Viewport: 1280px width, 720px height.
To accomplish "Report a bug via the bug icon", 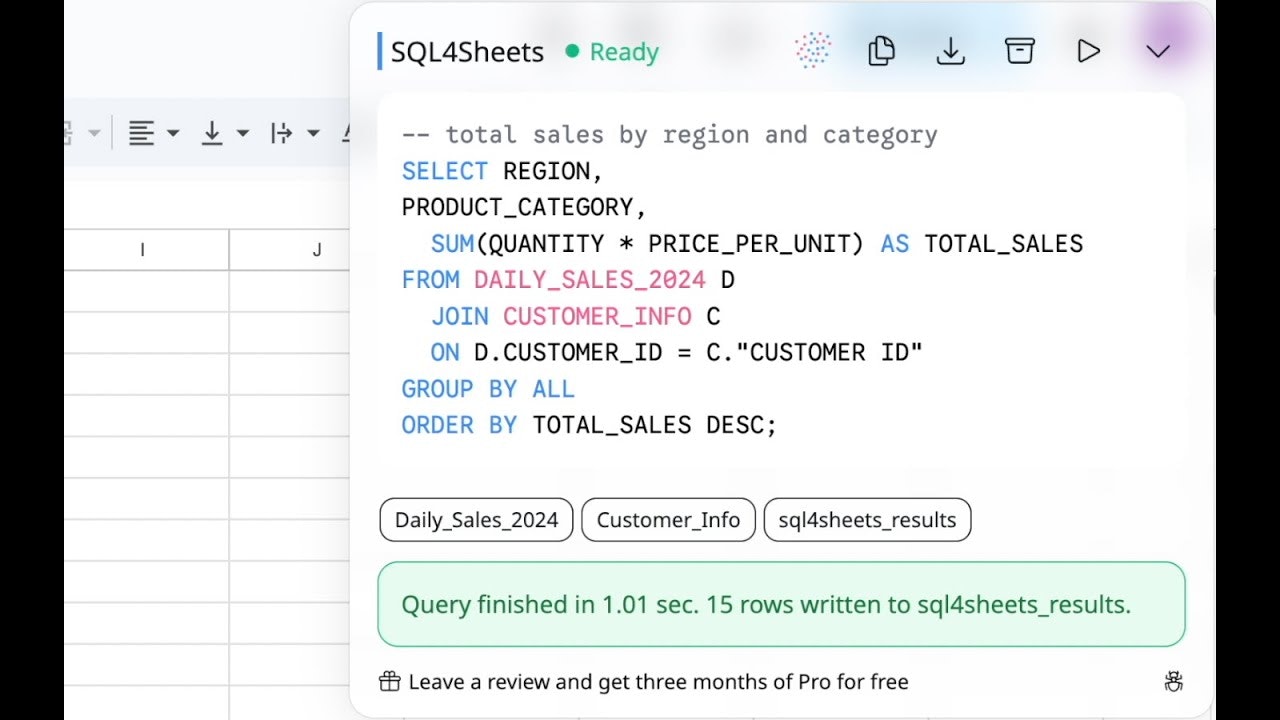I will point(1172,681).
